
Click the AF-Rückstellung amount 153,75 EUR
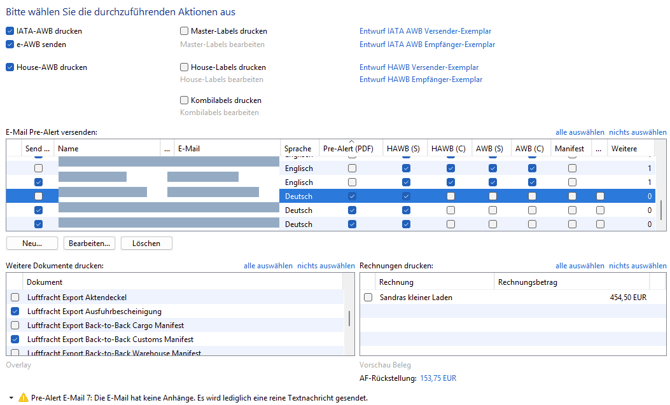(x=438, y=378)
